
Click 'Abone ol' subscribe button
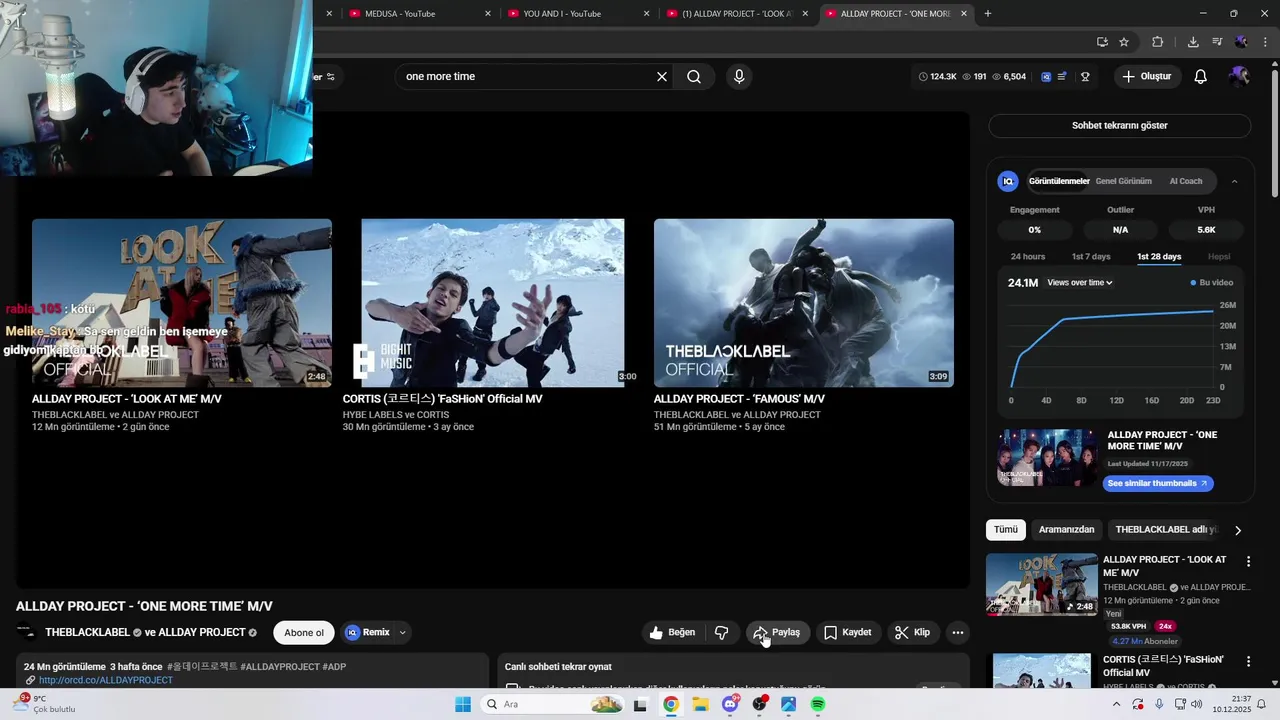click(304, 632)
